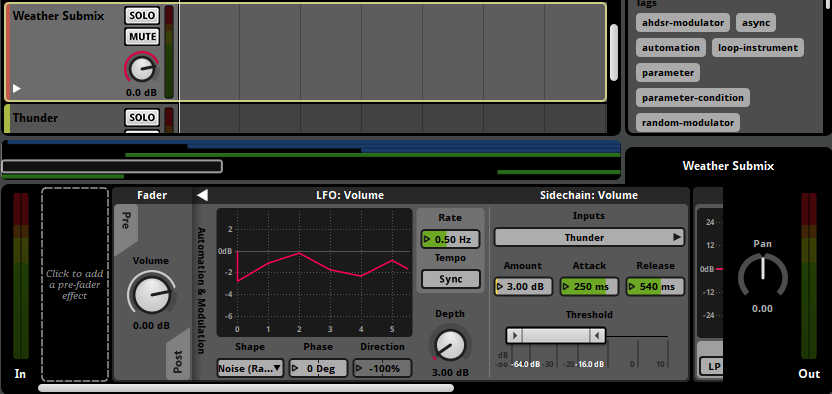Click the Weather Submix track volume knob
The width and height of the screenshot is (832, 394).
tap(142, 69)
